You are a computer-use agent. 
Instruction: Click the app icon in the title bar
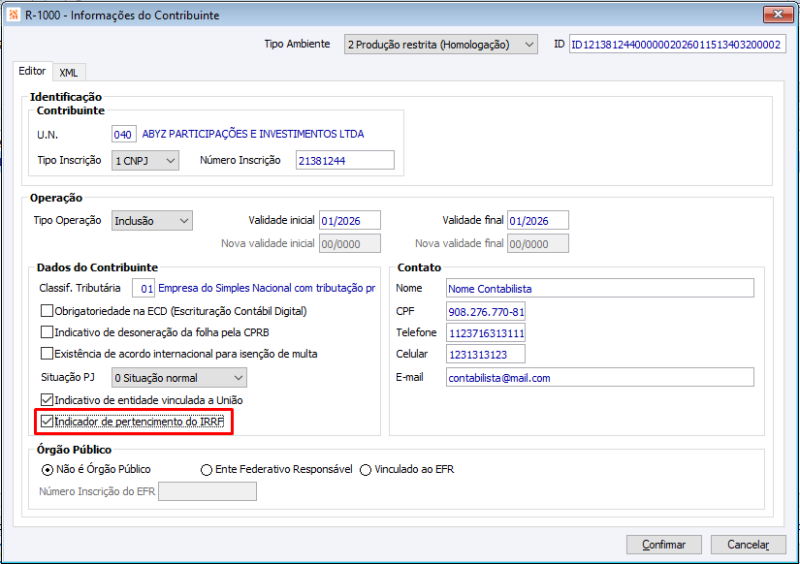tap(13, 15)
